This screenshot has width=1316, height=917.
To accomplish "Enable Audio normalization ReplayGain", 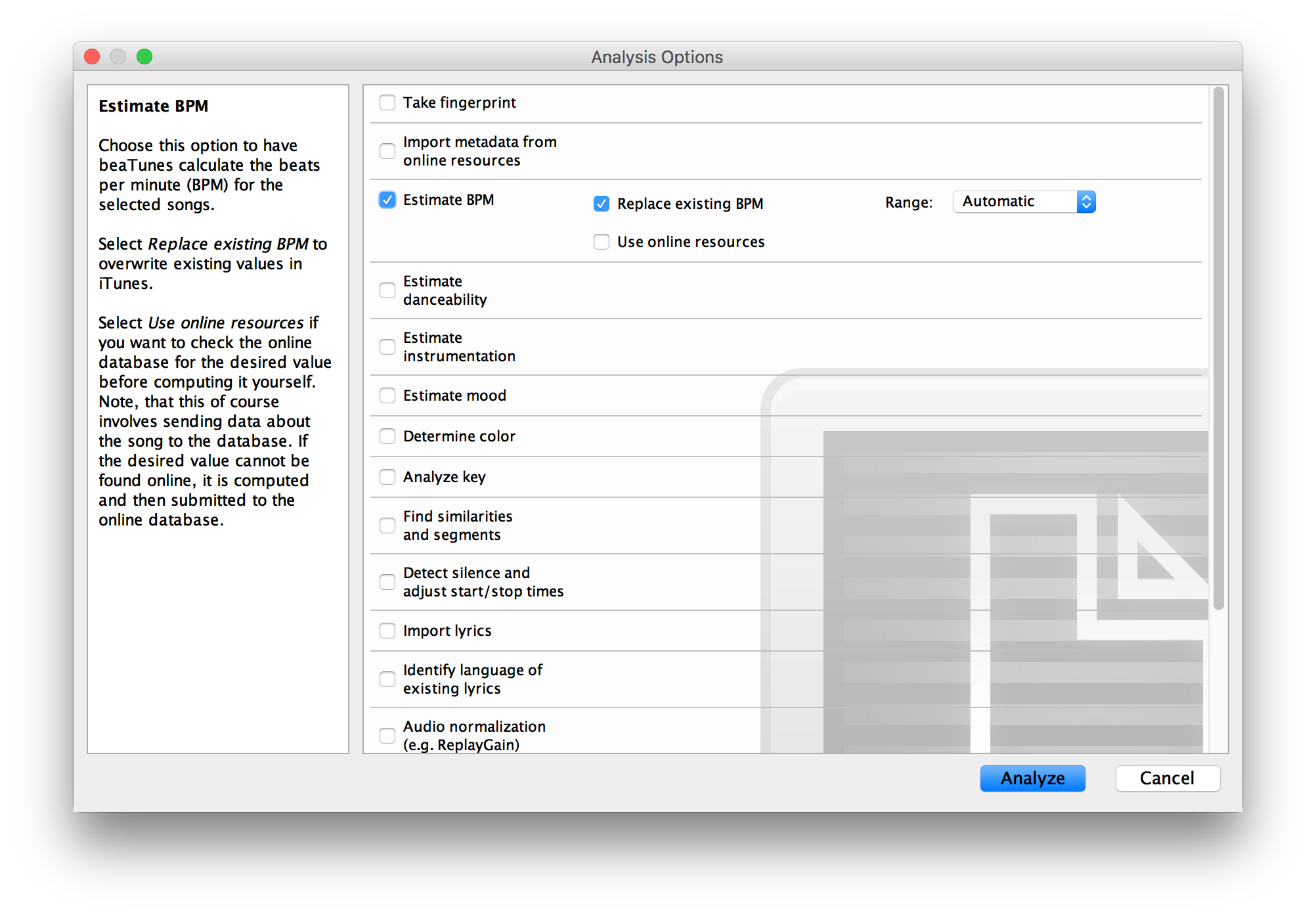I will pos(387,736).
